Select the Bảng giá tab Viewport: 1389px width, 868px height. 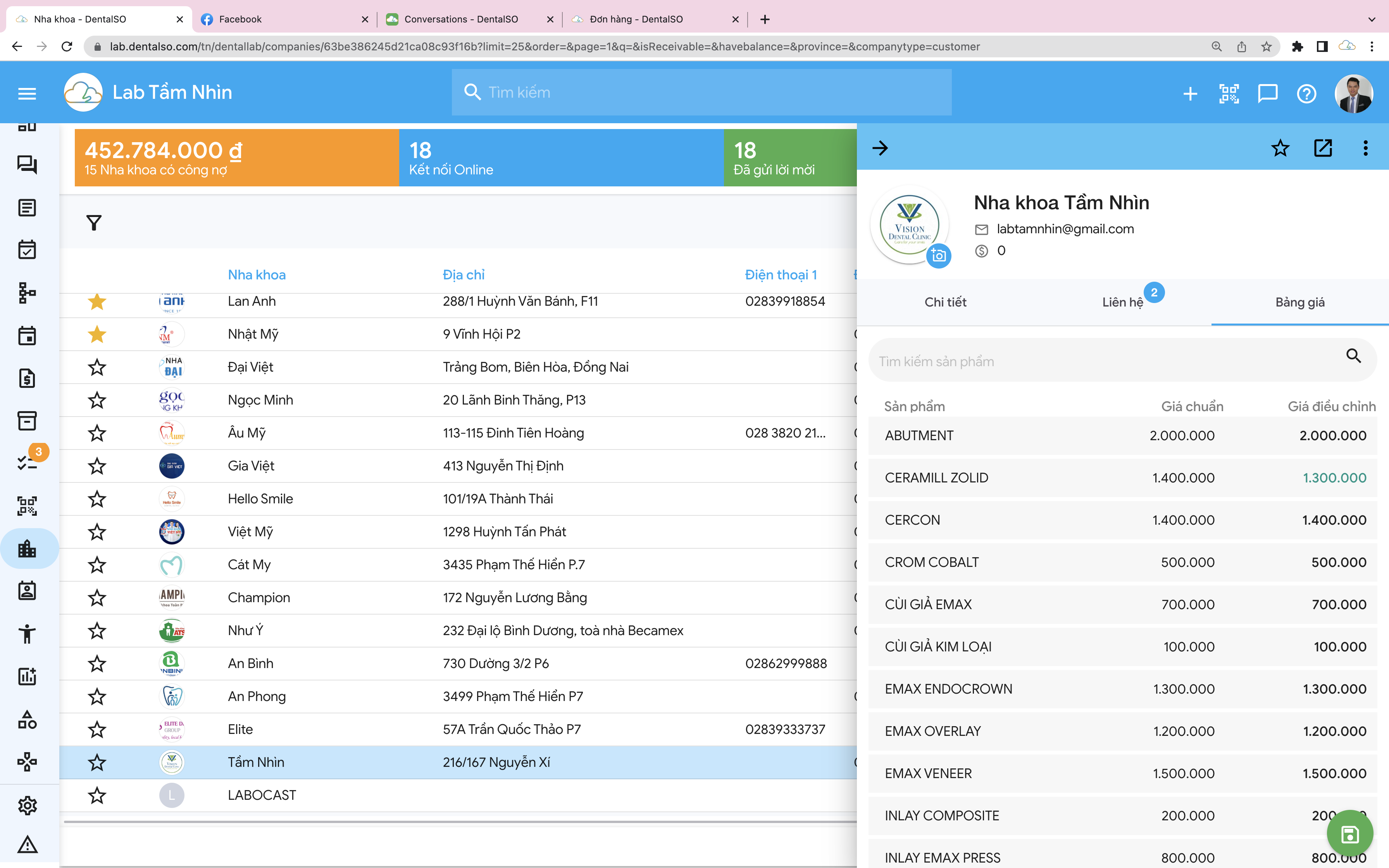pyautogui.click(x=1300, y=302)
